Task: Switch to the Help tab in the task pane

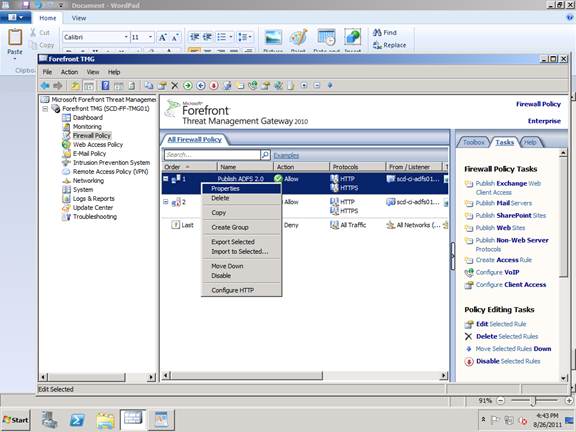Action: tap(530, 142)
